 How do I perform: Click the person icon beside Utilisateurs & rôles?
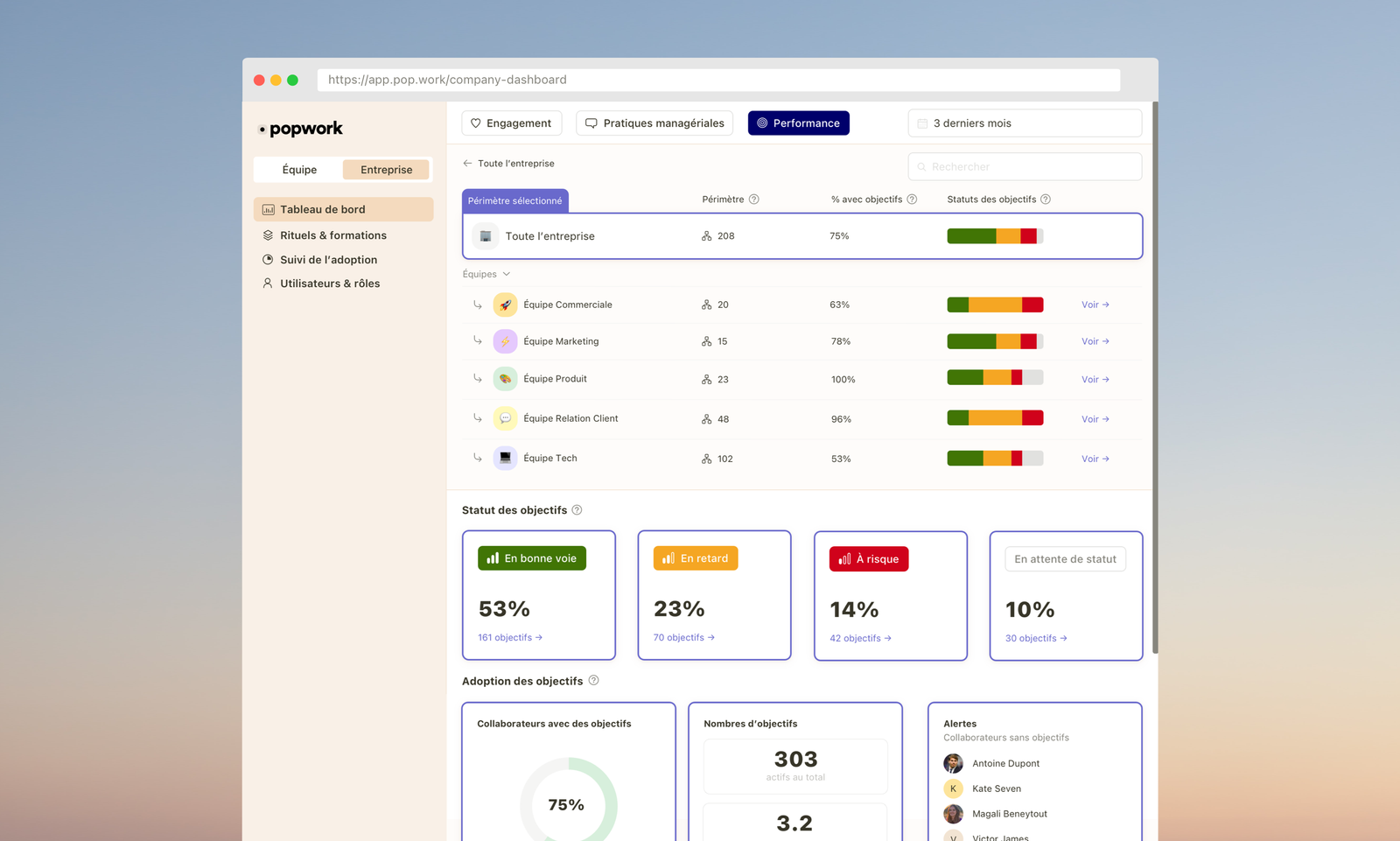pyautogui.click(x=268, y=283)
